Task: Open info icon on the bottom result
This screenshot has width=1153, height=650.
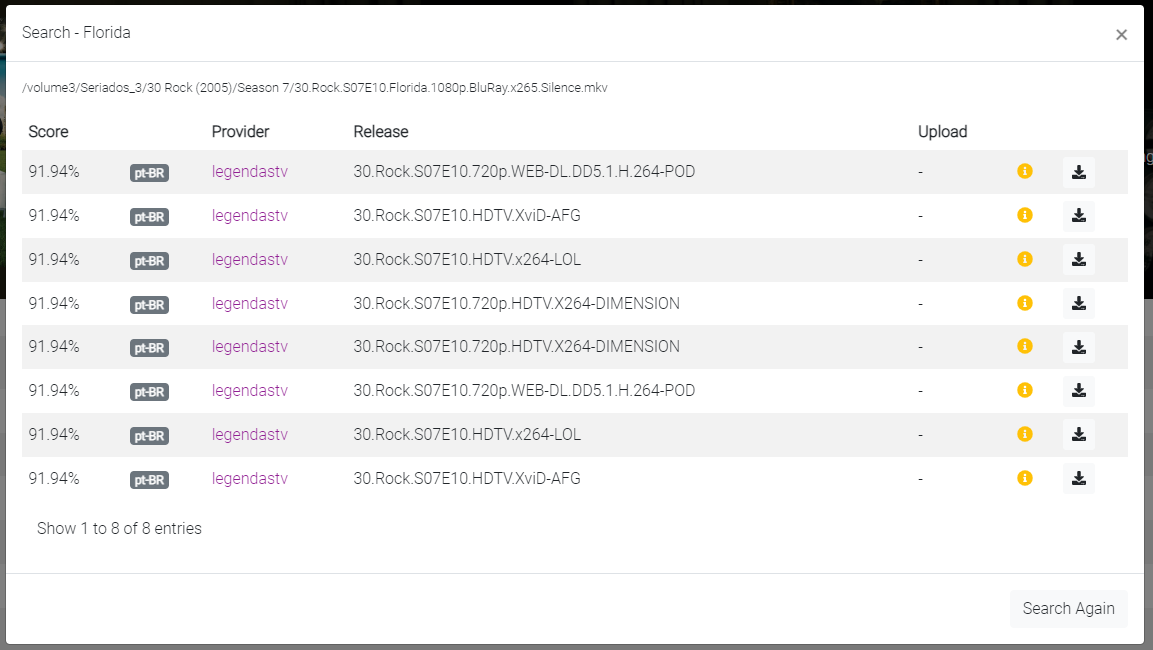Action: pos(1024,478)
